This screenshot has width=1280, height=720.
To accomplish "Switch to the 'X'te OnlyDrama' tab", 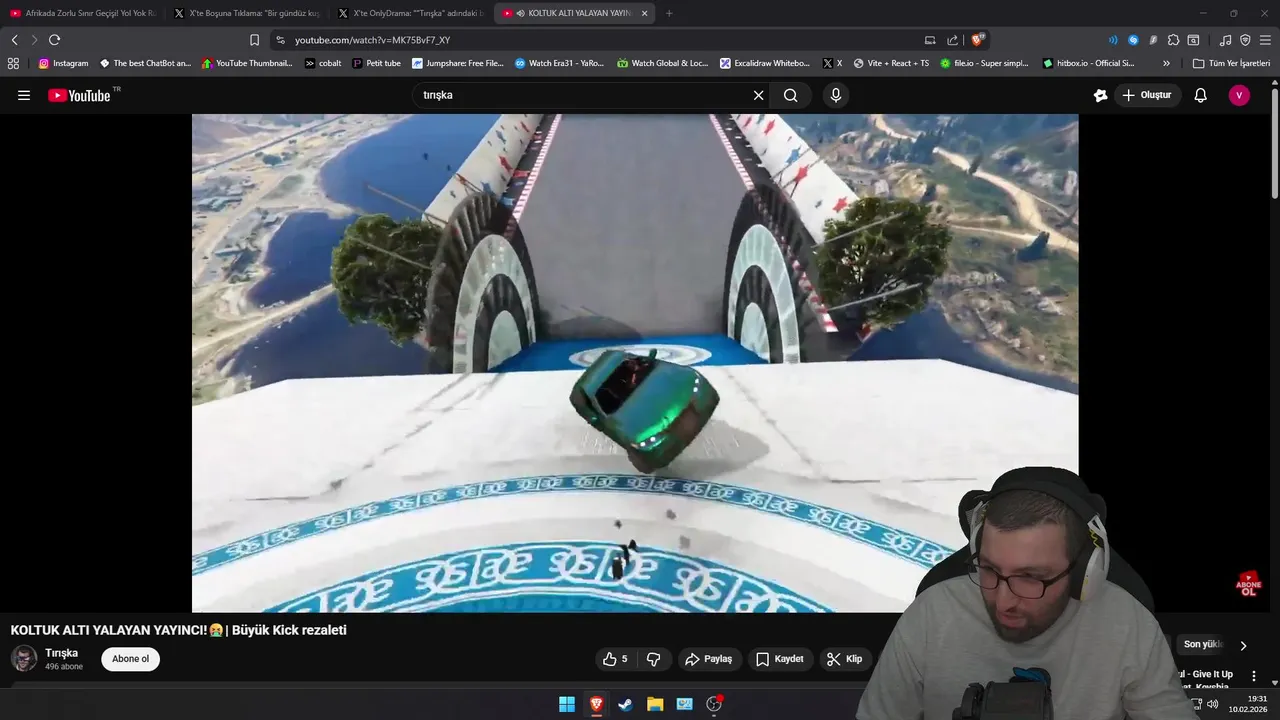I will click(411, 13).
